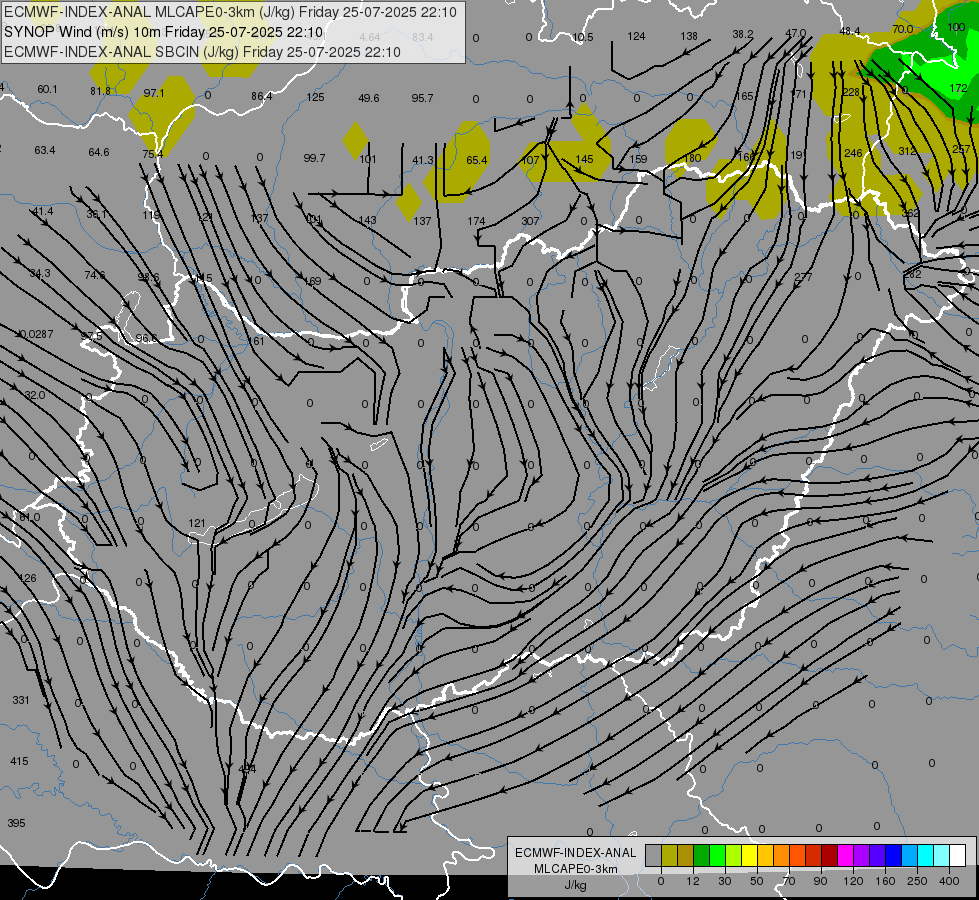The image size is (979, 900).
Task: Click the gray legend color swatch
Action: tap(653, 855)
